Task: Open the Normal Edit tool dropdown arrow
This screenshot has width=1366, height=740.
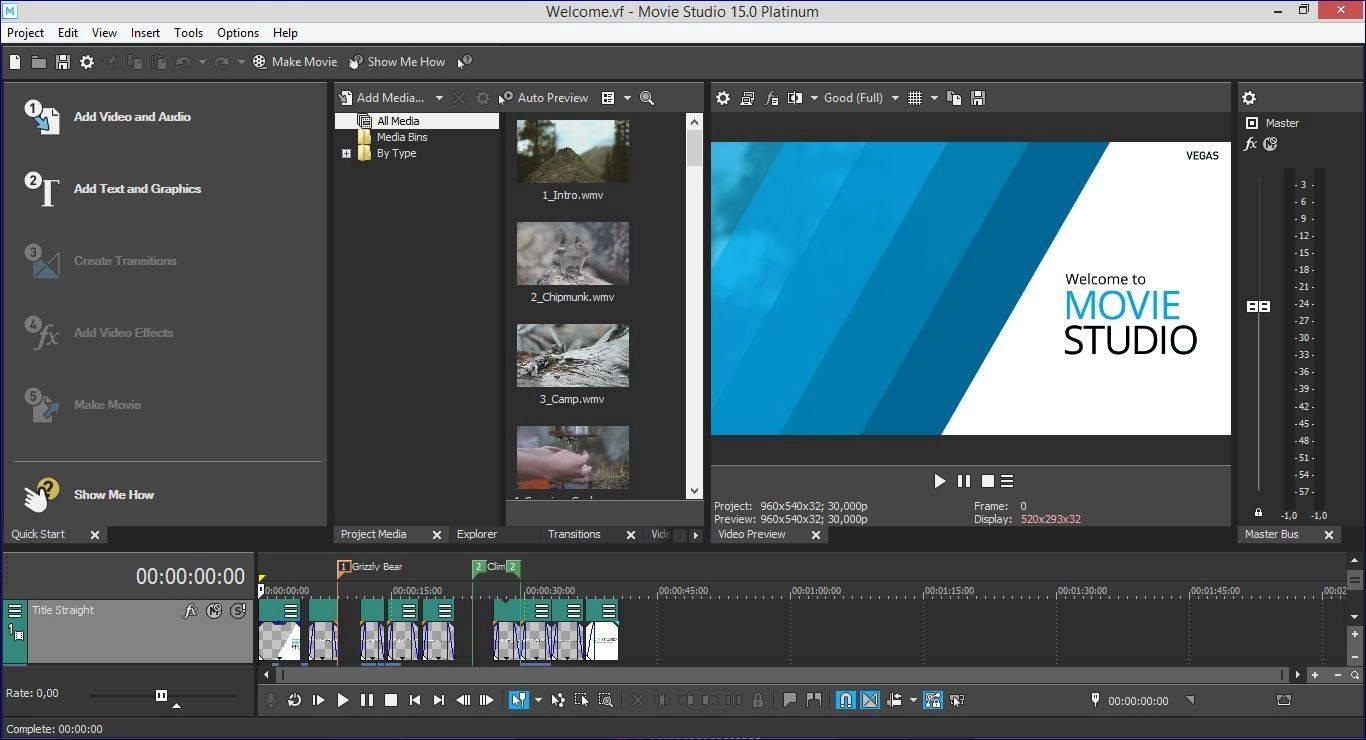Action: (x=538, y=700)
